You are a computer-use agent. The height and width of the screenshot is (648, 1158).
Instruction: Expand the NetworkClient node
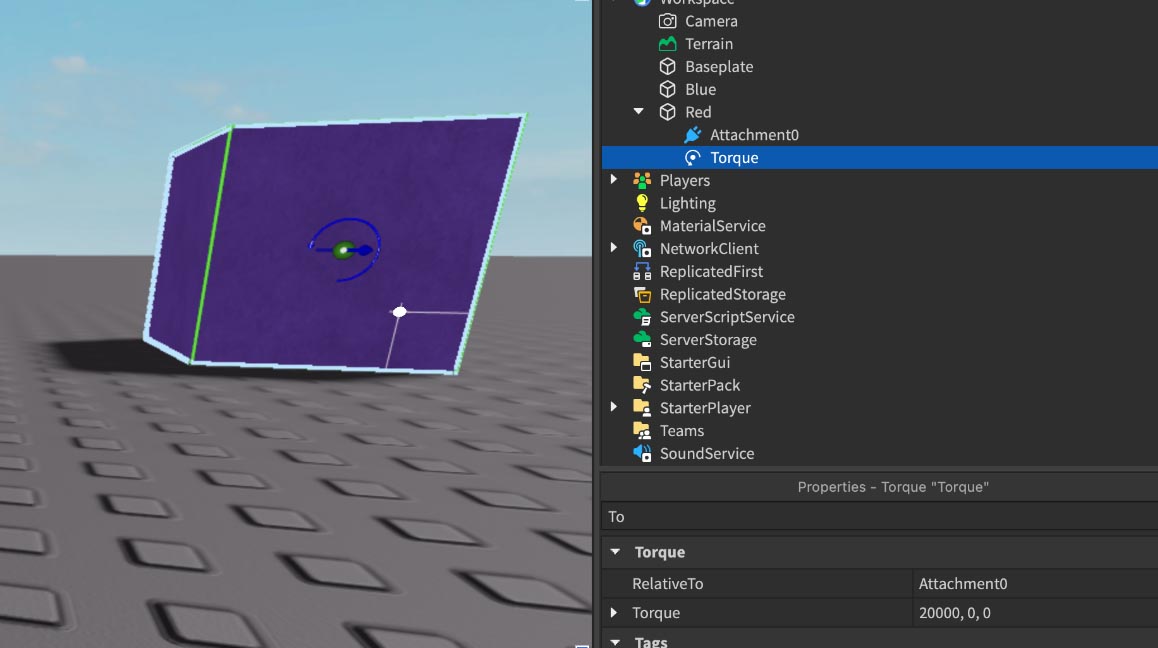[614, 248]
